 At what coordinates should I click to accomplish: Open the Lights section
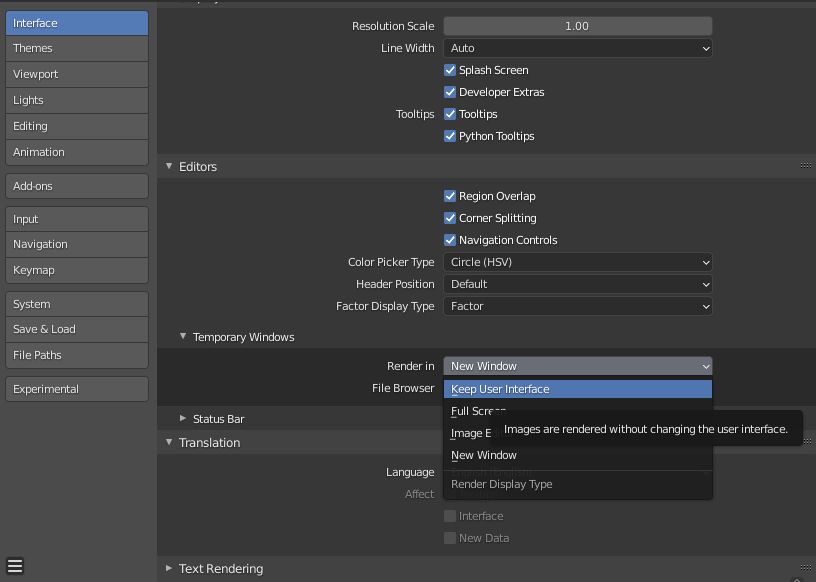click(77, 100)
